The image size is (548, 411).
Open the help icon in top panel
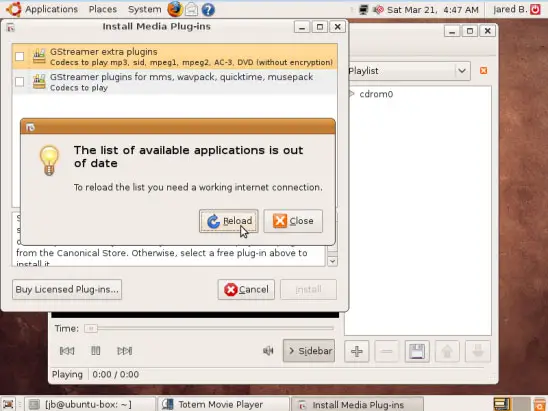tap(208, 10)
